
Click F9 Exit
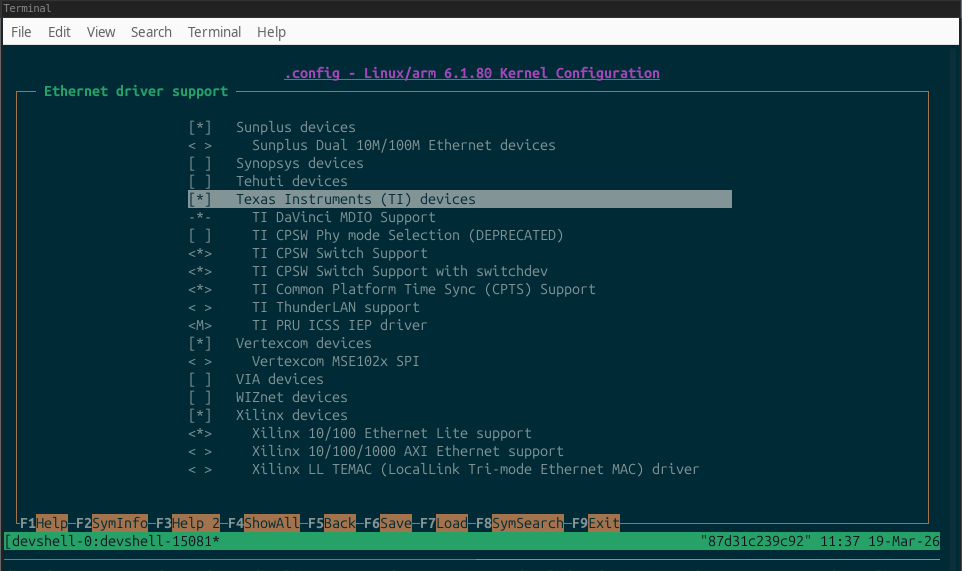(596, 523)
